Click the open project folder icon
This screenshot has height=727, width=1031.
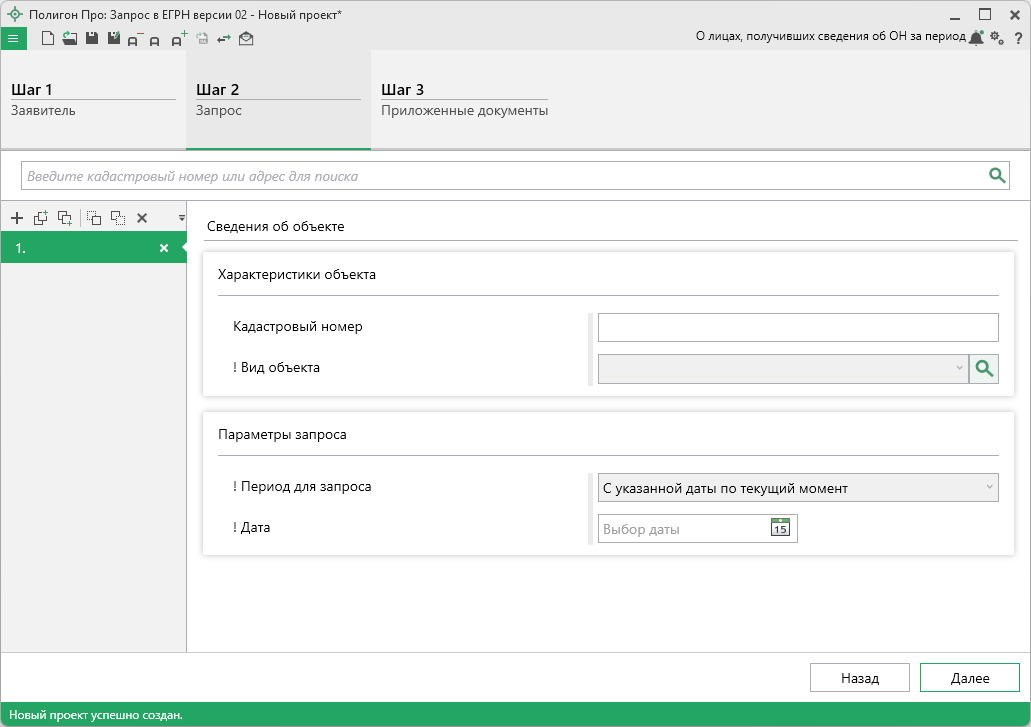click(x=69, y=39)
